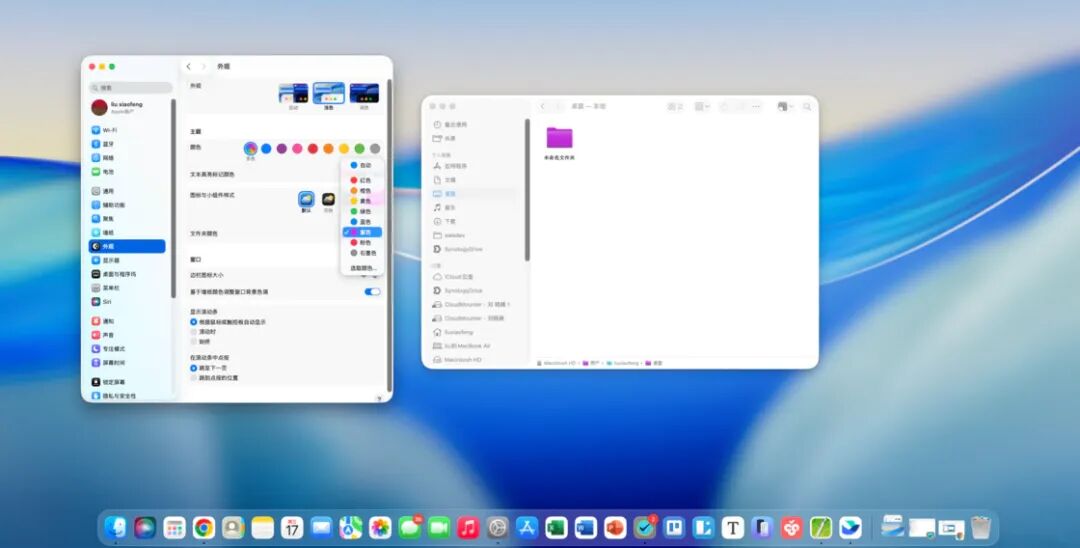1080x548 pixels.
Task: Select the default light icon style
Action: coord(307,200)
